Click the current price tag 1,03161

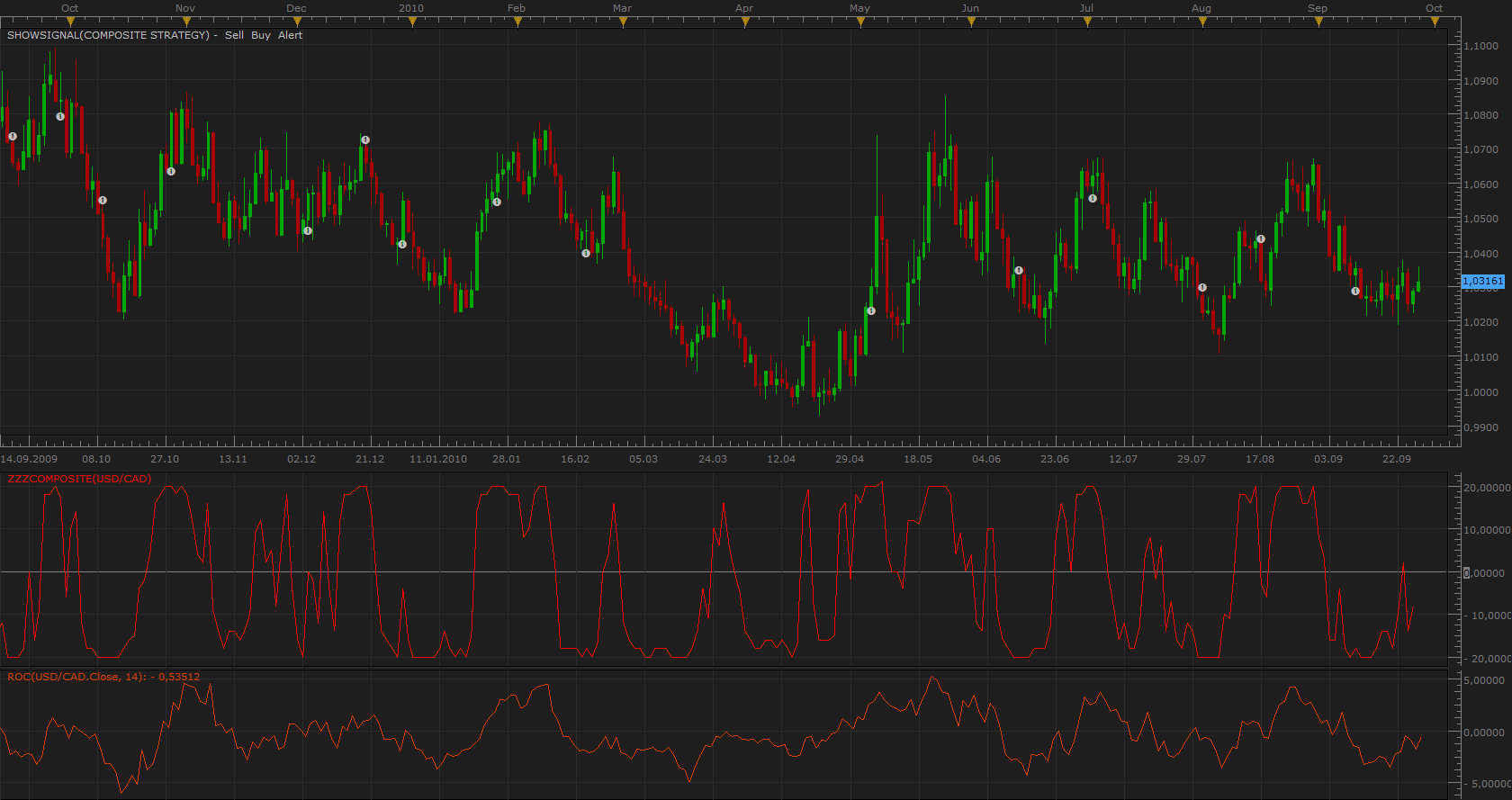click(x=1483, y=281)
